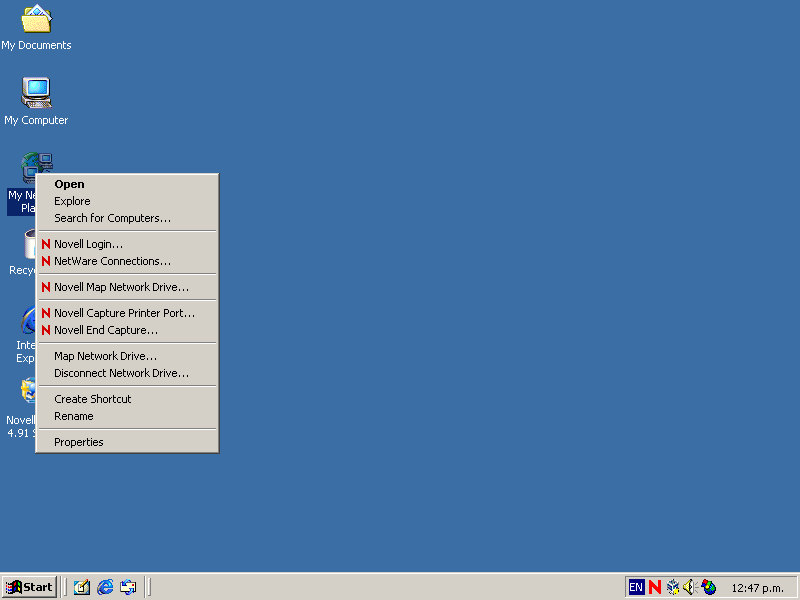The image size is (800, 600).
Task: Click Show Desktop quick launch icon
Action: pyautogui.click(x=82, y=587)
